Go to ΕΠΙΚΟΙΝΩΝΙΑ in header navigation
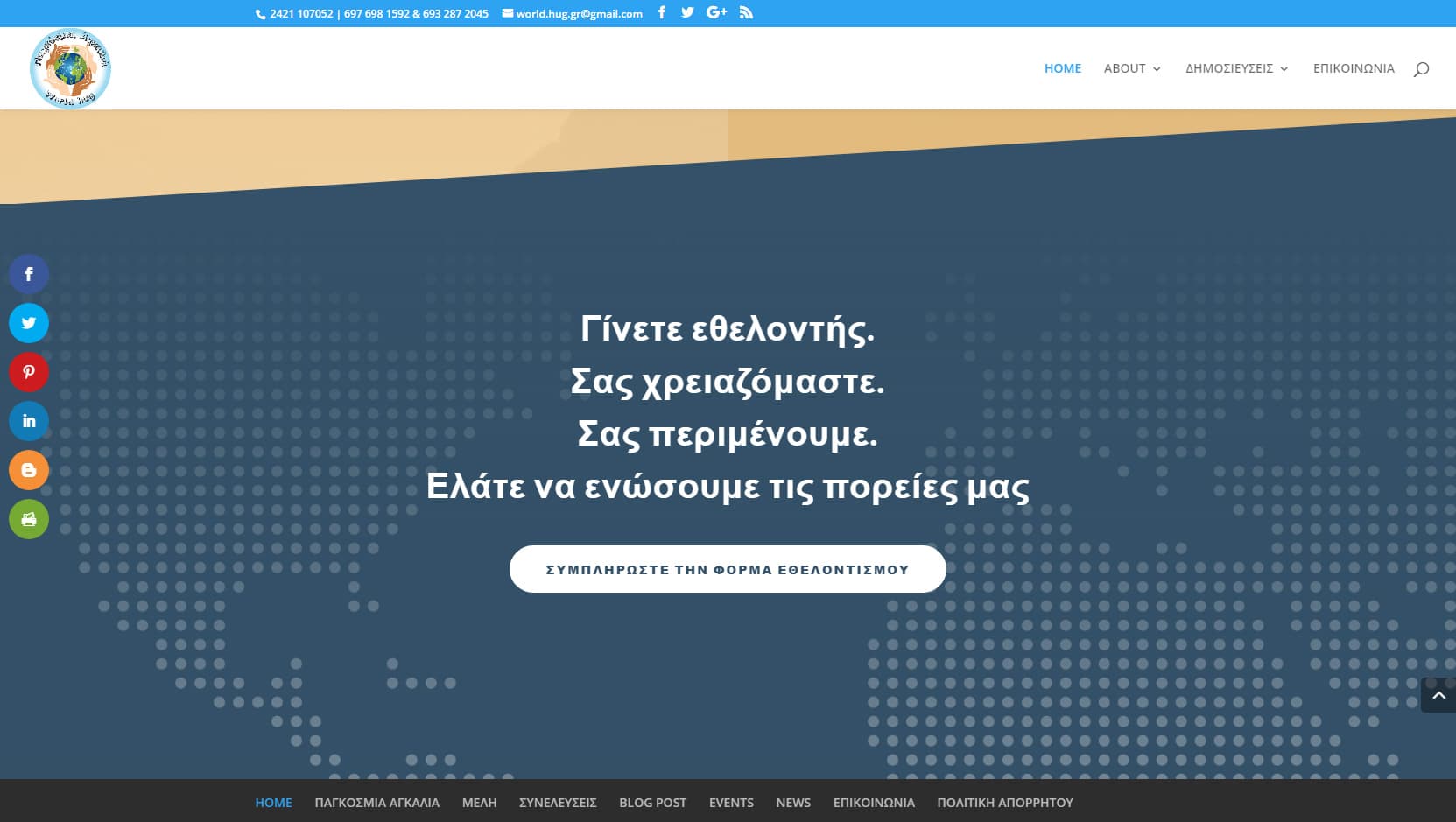 (x=1354, y=68)
